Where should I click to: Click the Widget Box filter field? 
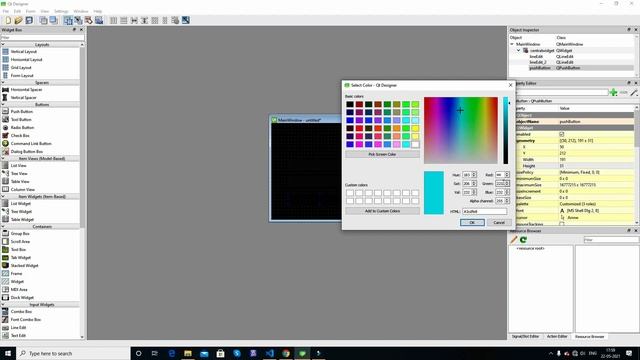click(x=42, y=38)
